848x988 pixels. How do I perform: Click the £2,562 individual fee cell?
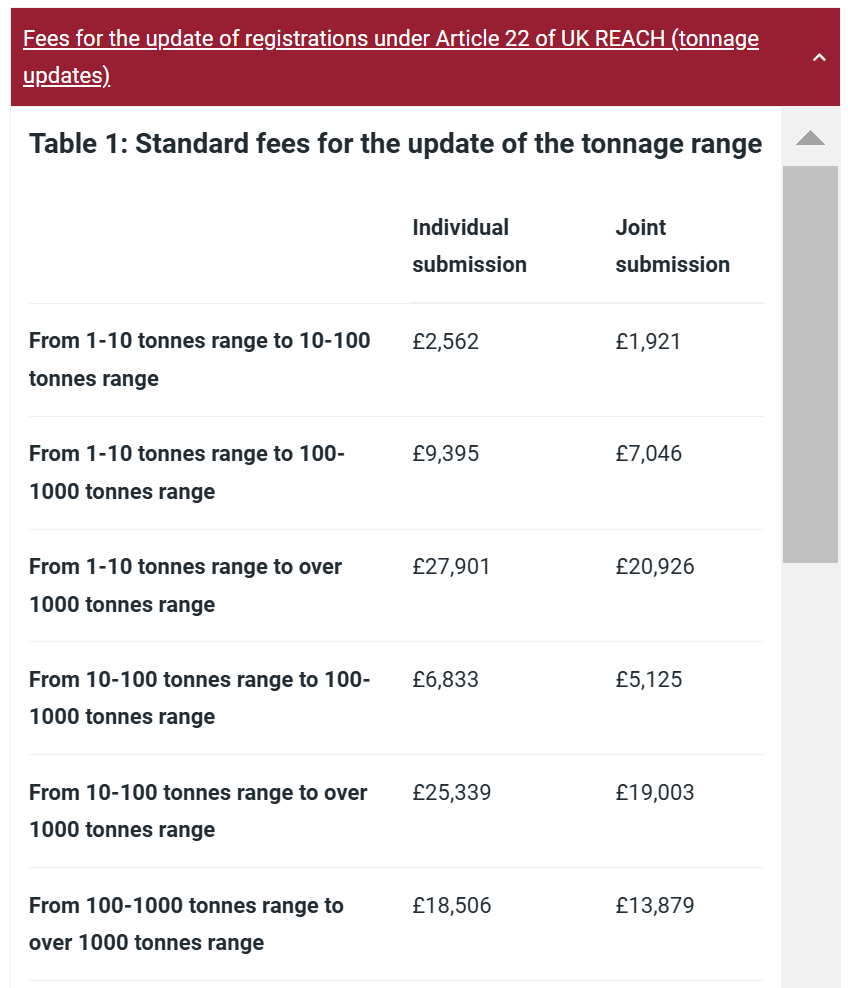coord(446,342)
